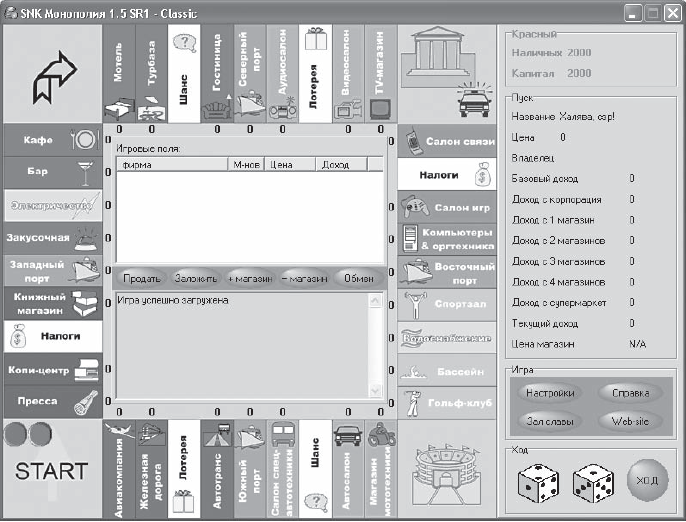Click the Заложить button
686x522 pixels.
tap(196, 278)
